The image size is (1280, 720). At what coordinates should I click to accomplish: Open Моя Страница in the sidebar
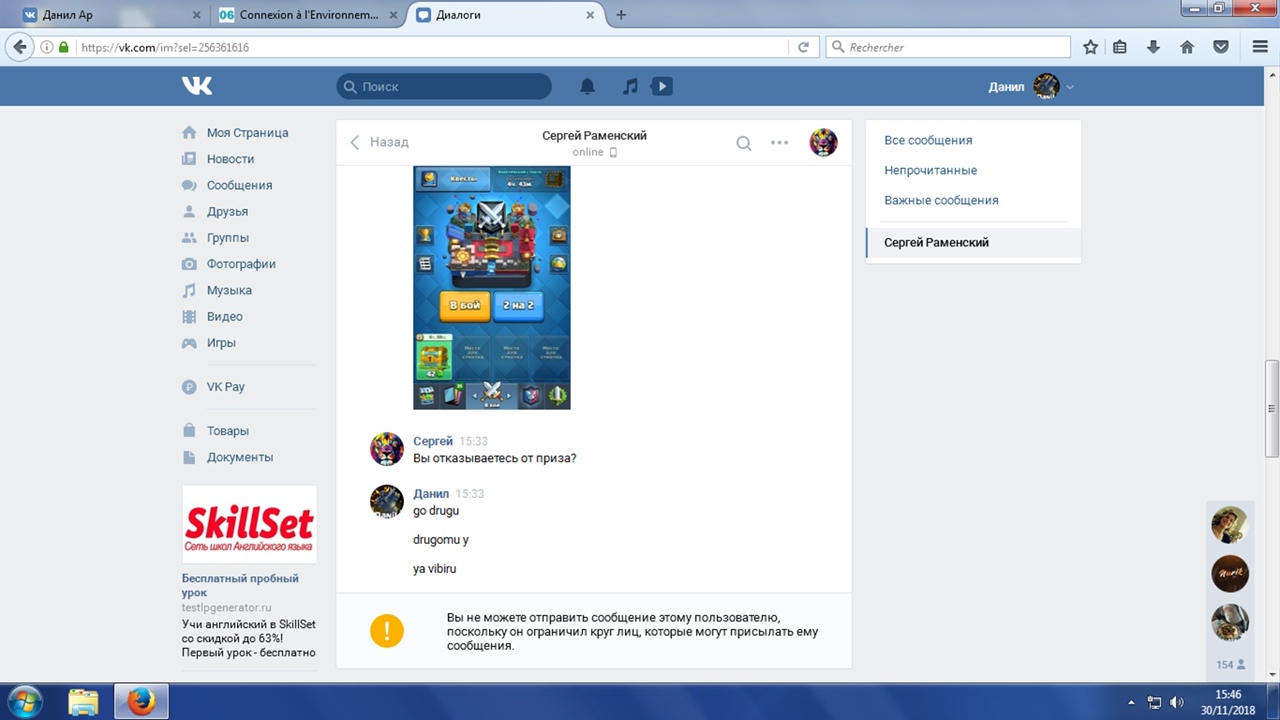click(x=247, y=133)
